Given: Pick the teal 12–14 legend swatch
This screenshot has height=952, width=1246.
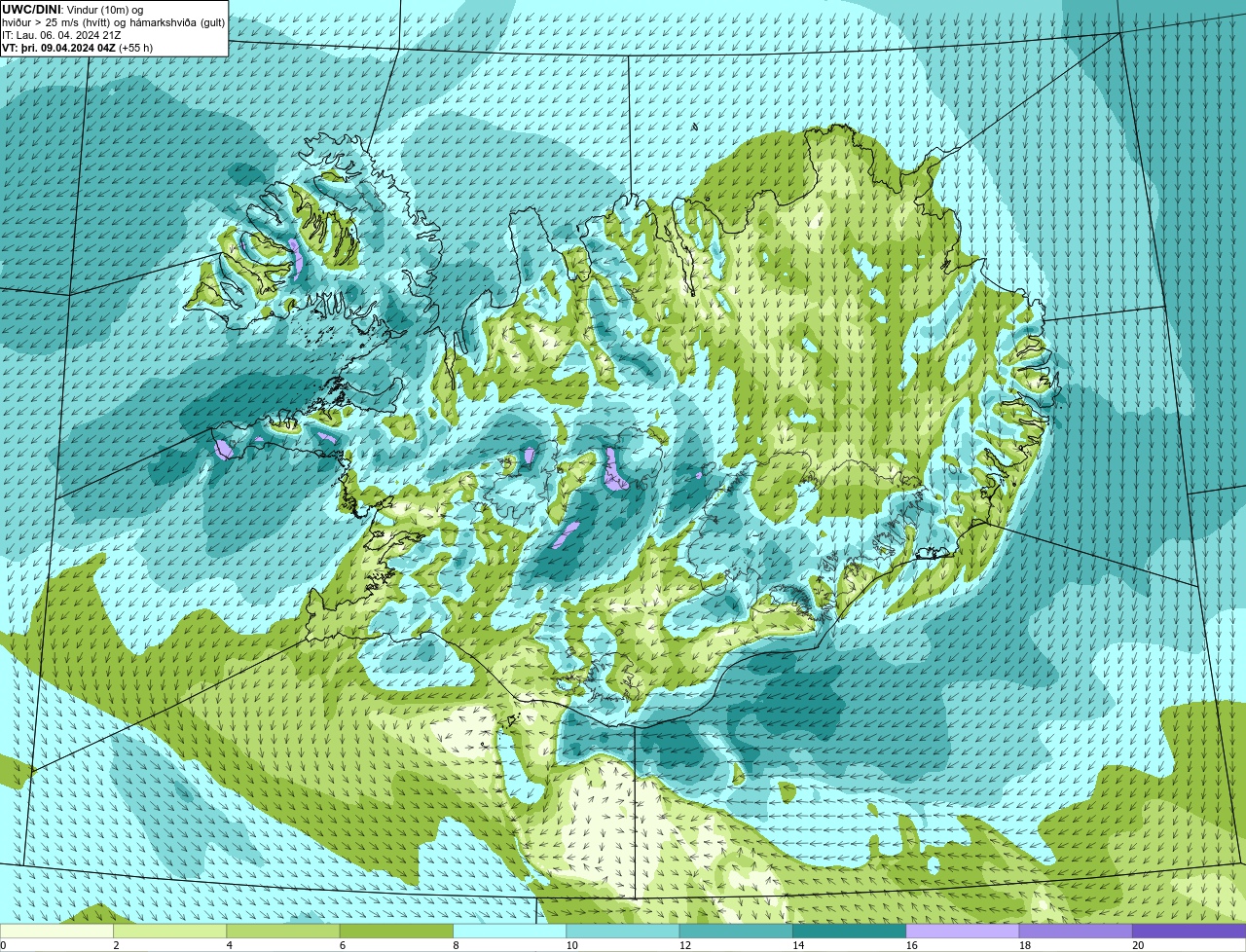Looking at the screenshot, I should (736, 932).
